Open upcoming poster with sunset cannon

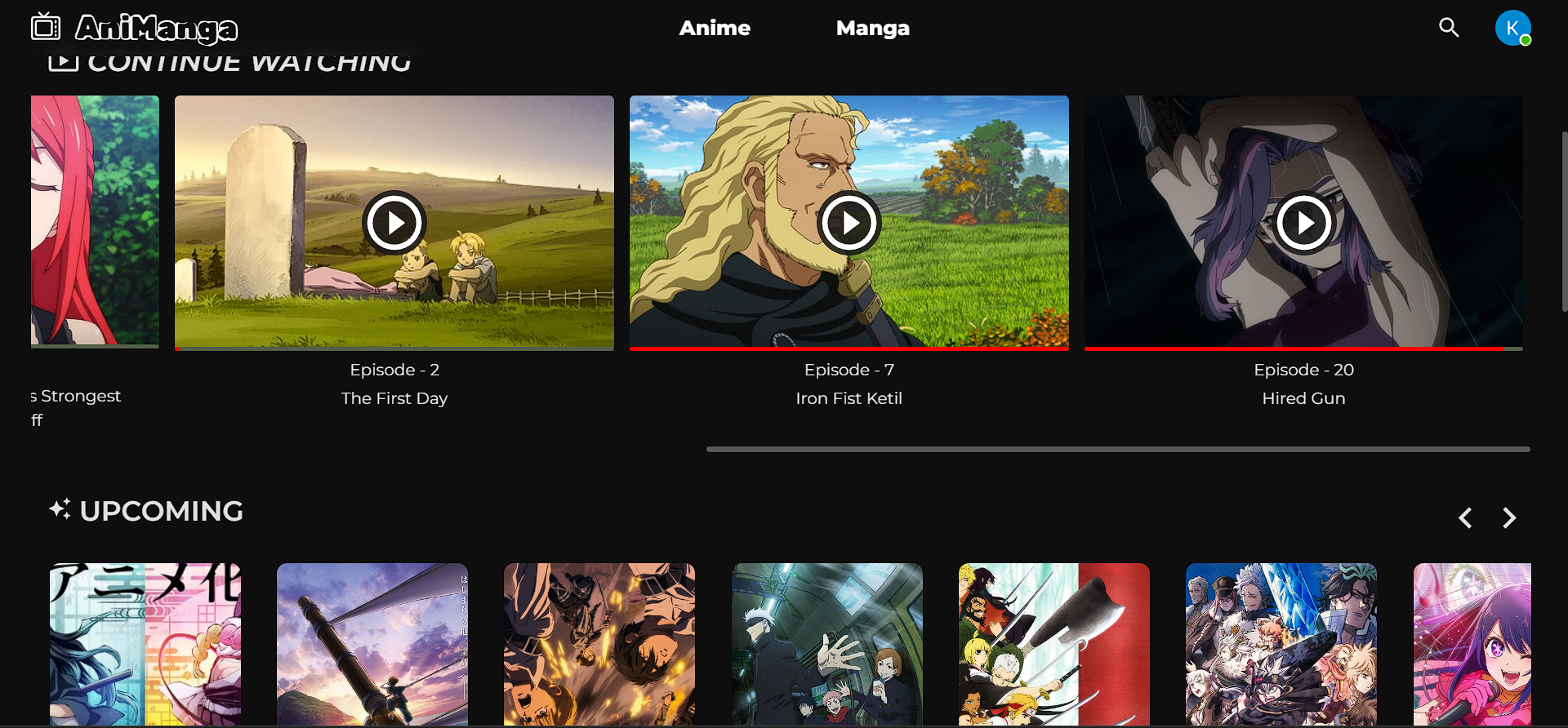click(372, 644)
